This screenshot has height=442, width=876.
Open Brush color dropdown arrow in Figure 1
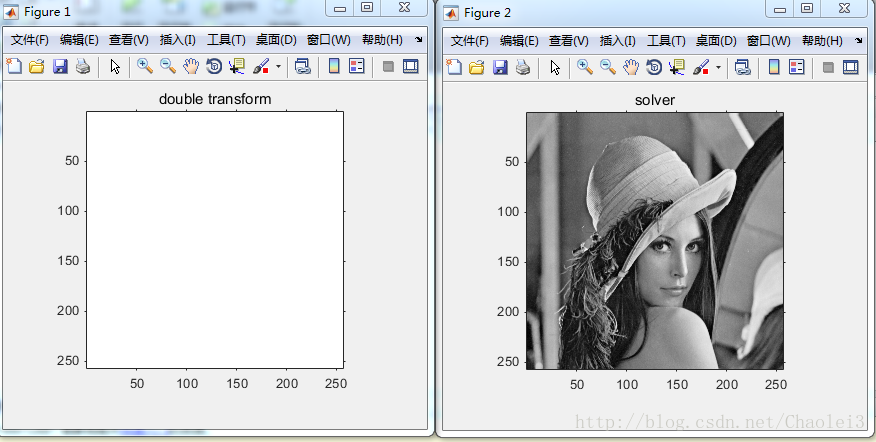(278, 67)
